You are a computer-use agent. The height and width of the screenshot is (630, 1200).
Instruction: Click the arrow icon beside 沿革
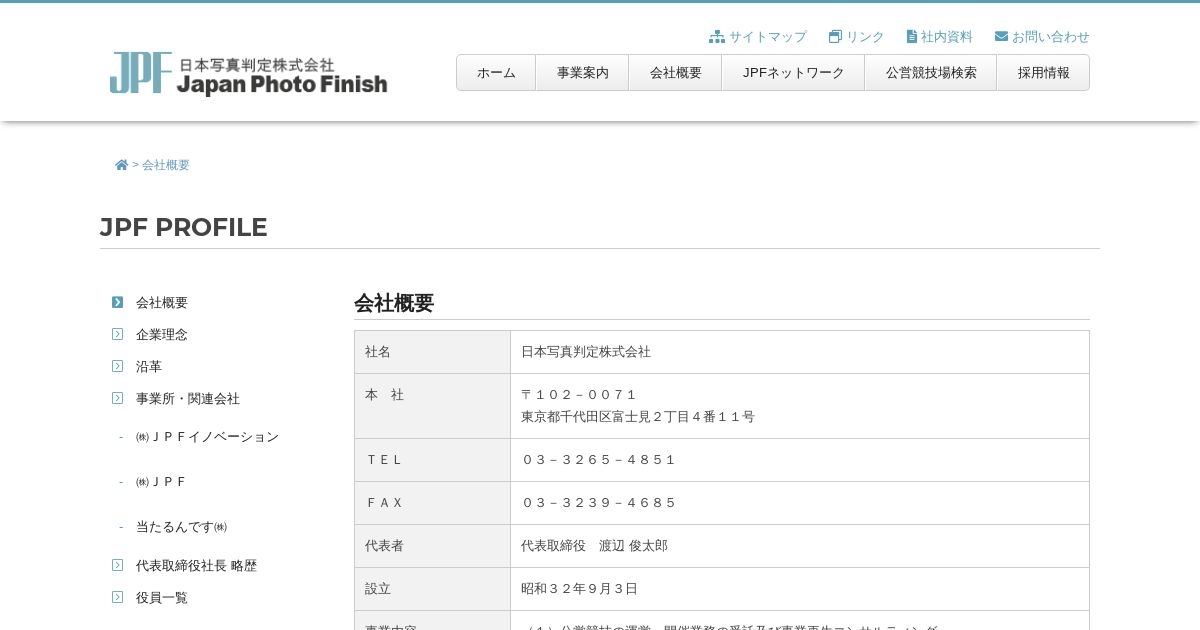(118, 366)
